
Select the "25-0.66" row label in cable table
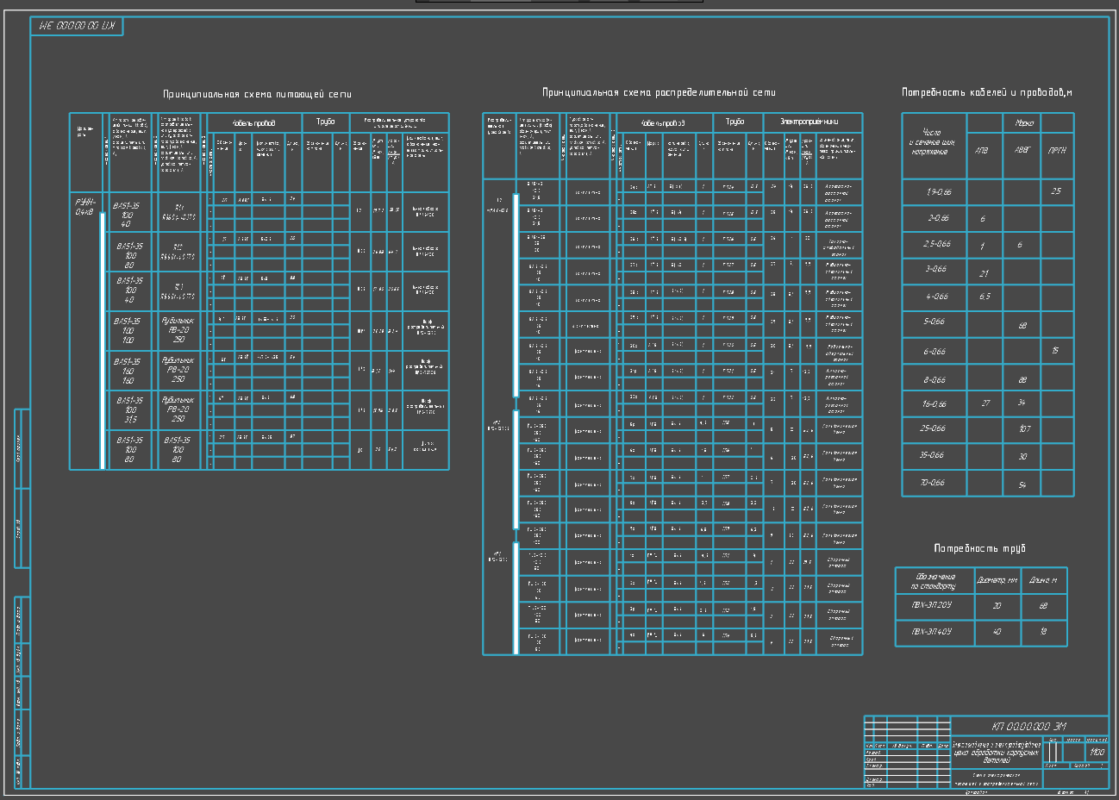click(933, 429)
